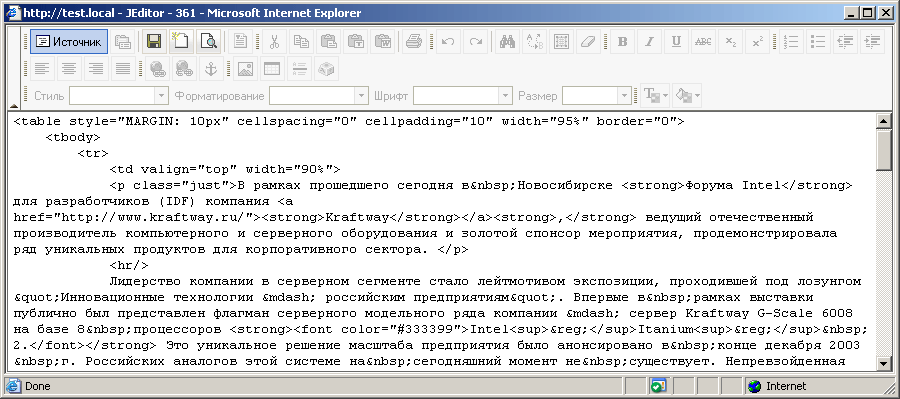Click the Redo arrow
The image size is (900, 399).
475,42
